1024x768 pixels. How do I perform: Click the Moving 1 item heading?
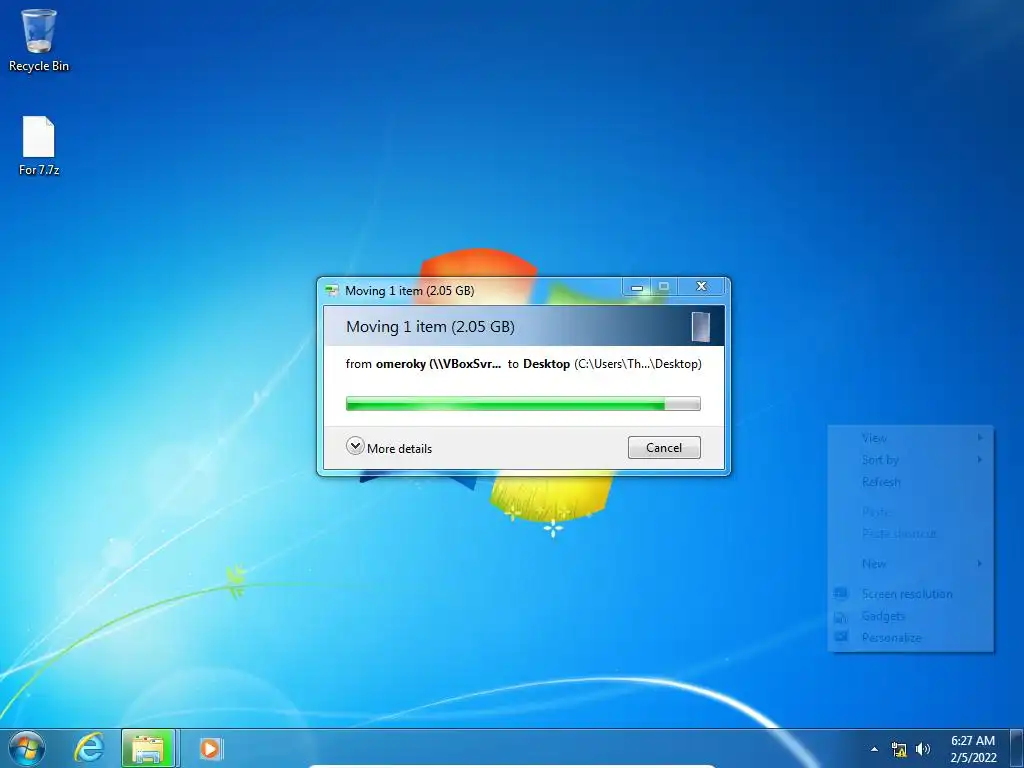(430, 327)
